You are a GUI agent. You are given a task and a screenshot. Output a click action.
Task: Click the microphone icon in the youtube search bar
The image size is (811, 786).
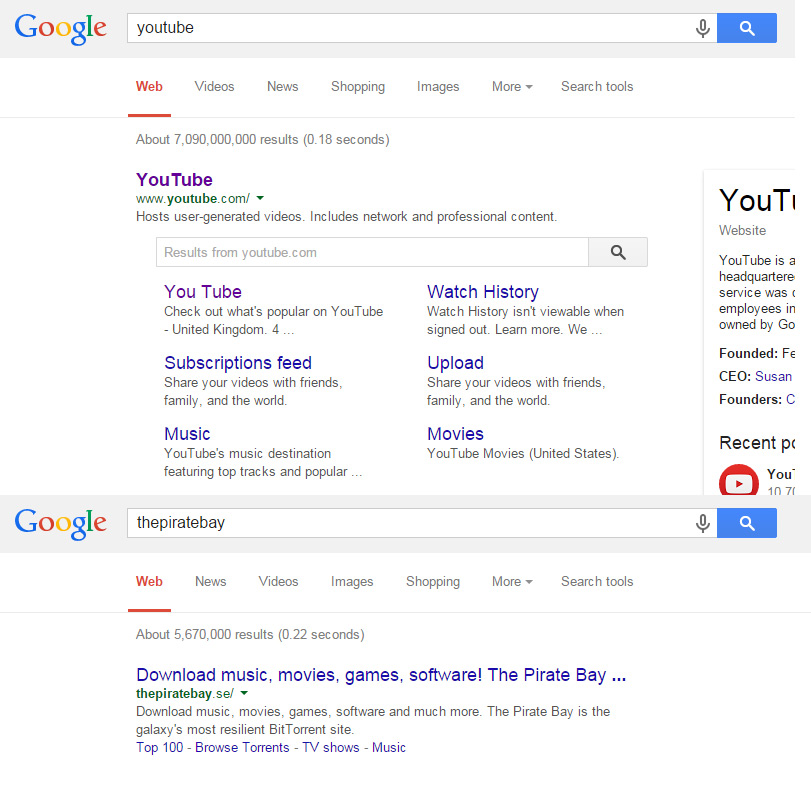[703, 28]
